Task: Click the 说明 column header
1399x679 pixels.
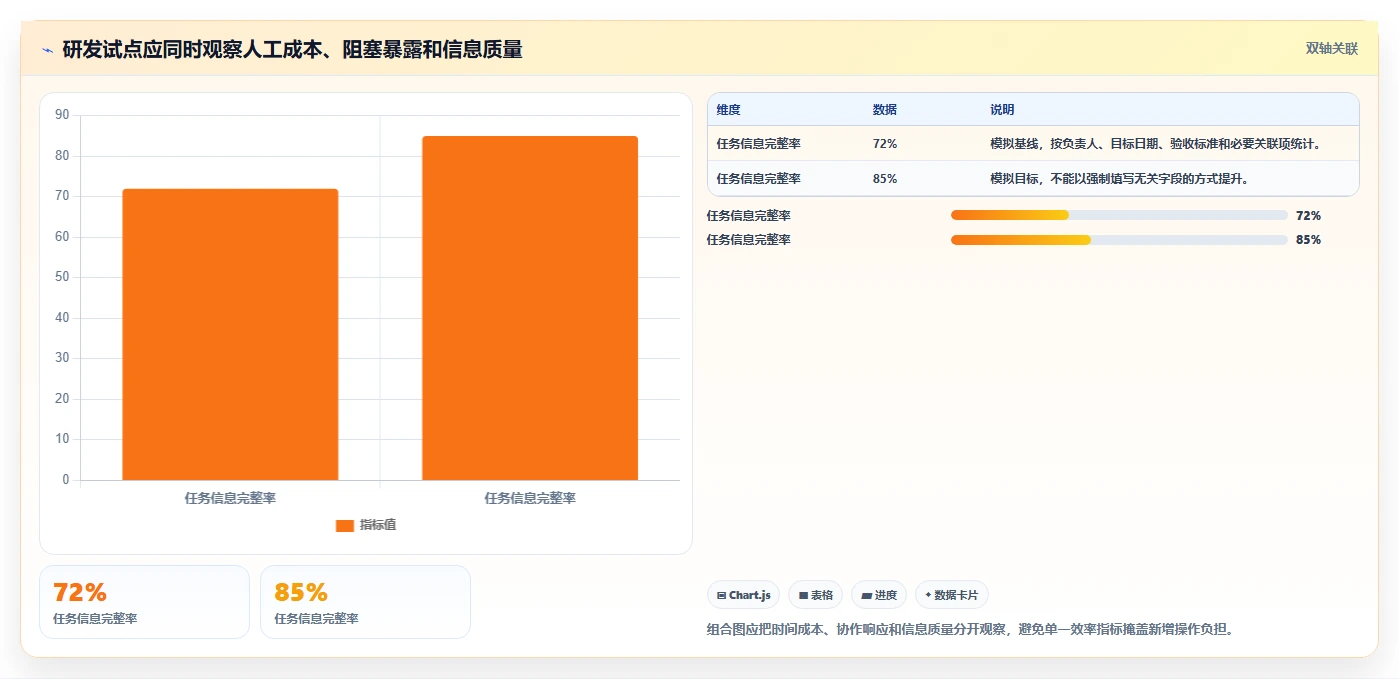Action: coord(1002,110)
